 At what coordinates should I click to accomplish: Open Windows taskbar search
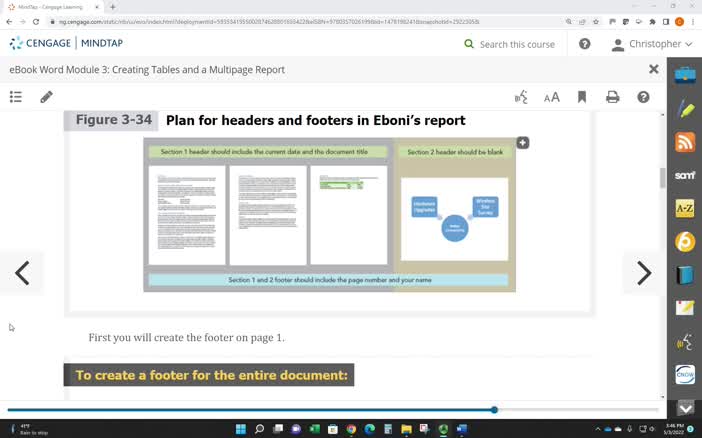pyautogui.click(x=259, y=429)
